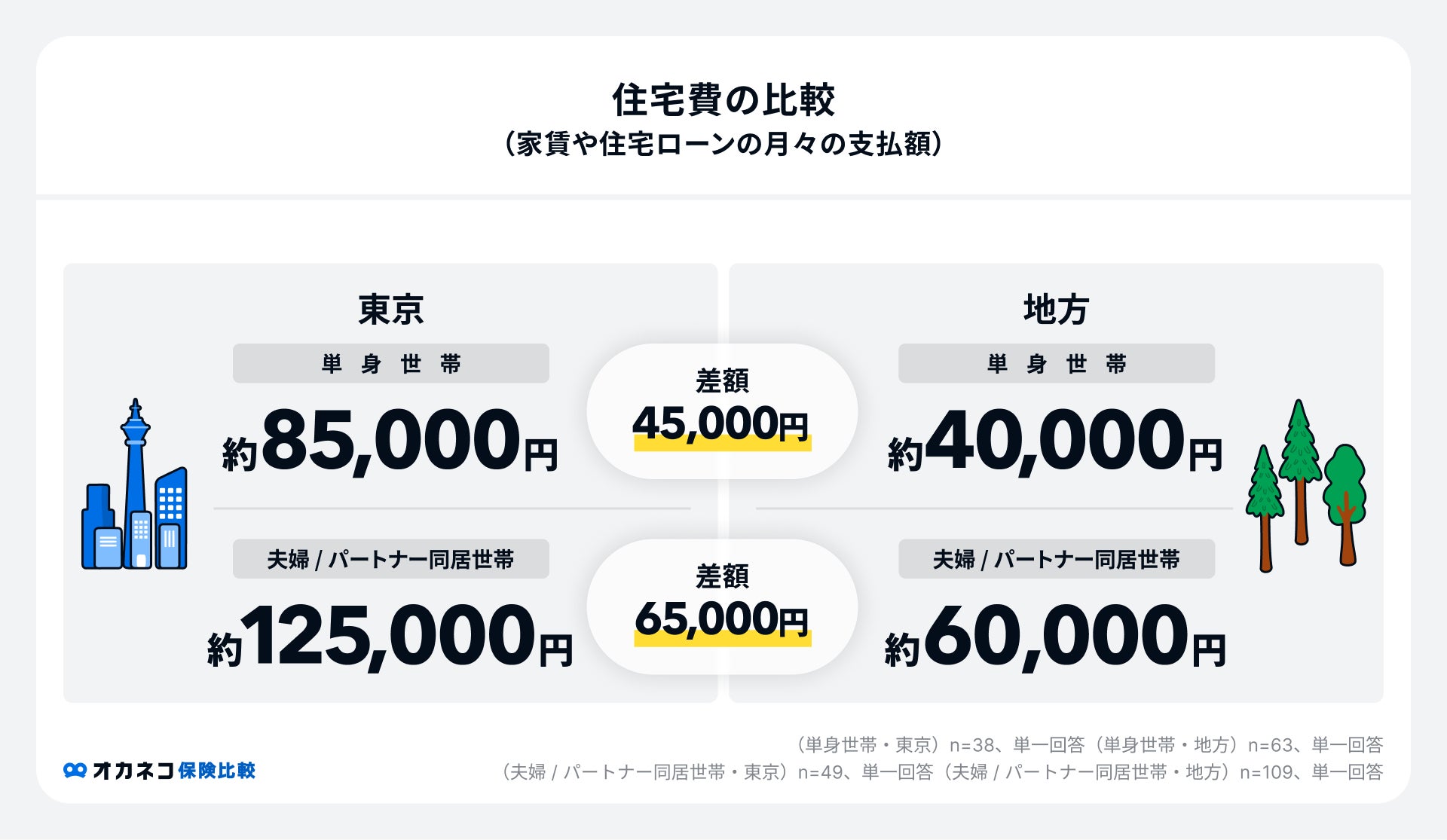Click the オカネコ保険比較 brand text
This screenshot has width=1447, height=840.
click(174, 771)
